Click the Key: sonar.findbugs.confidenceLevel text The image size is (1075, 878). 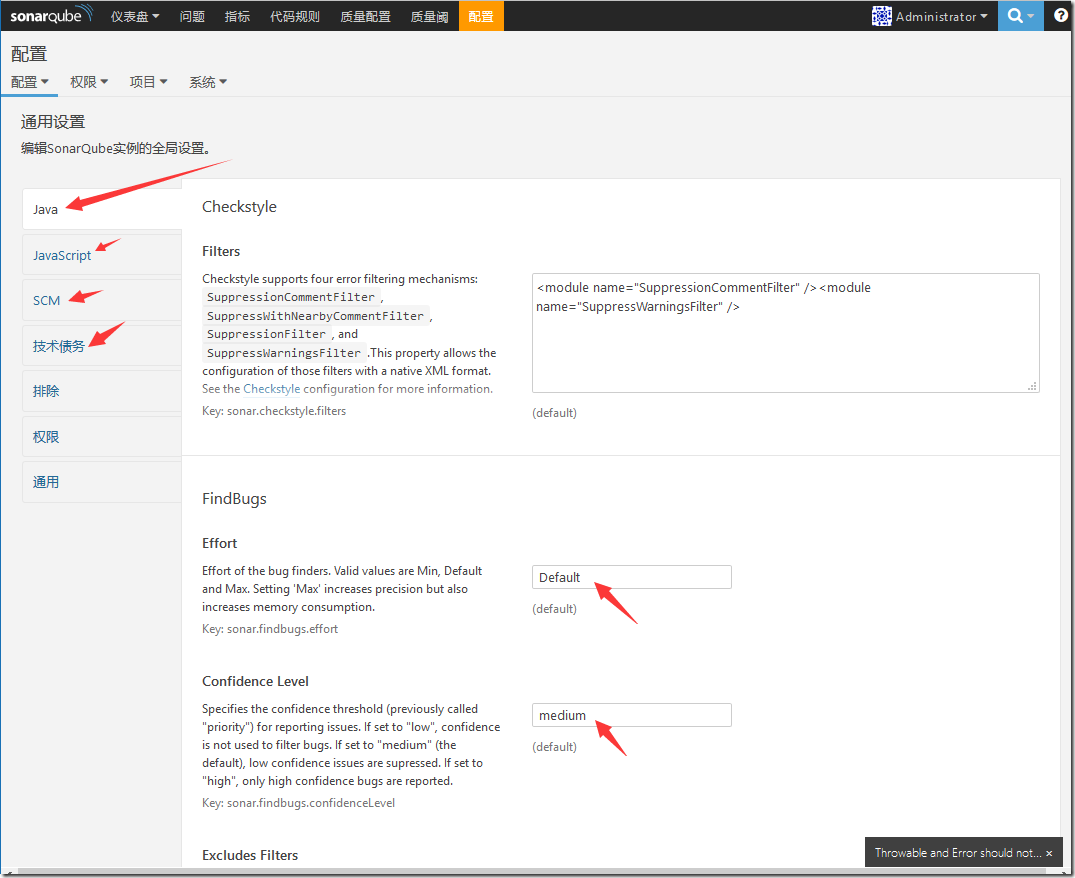click(x=298, y=803)
